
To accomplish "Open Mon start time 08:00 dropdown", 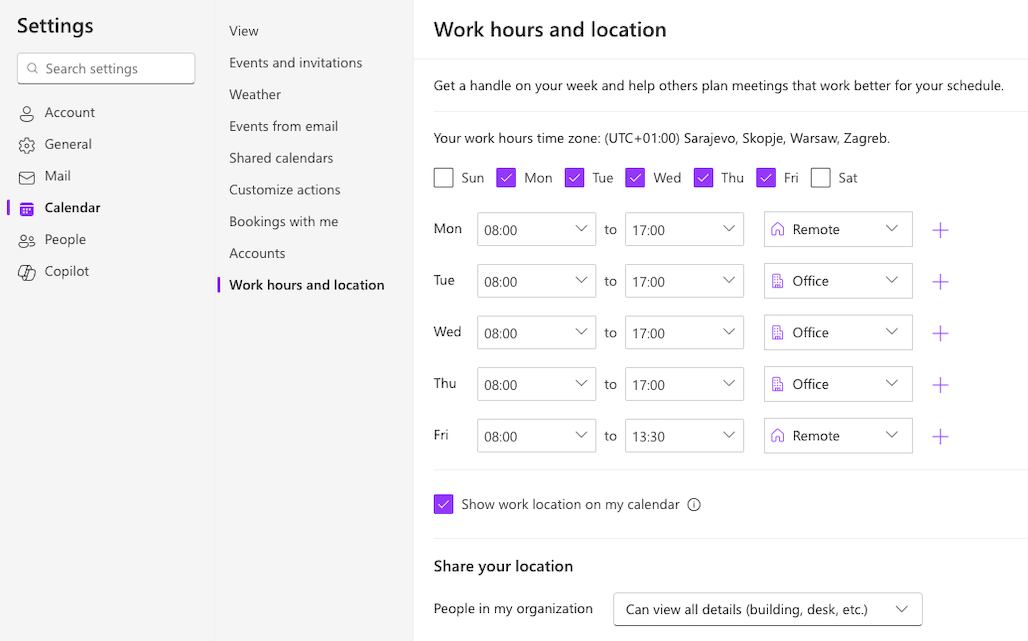I will point(536,229).
